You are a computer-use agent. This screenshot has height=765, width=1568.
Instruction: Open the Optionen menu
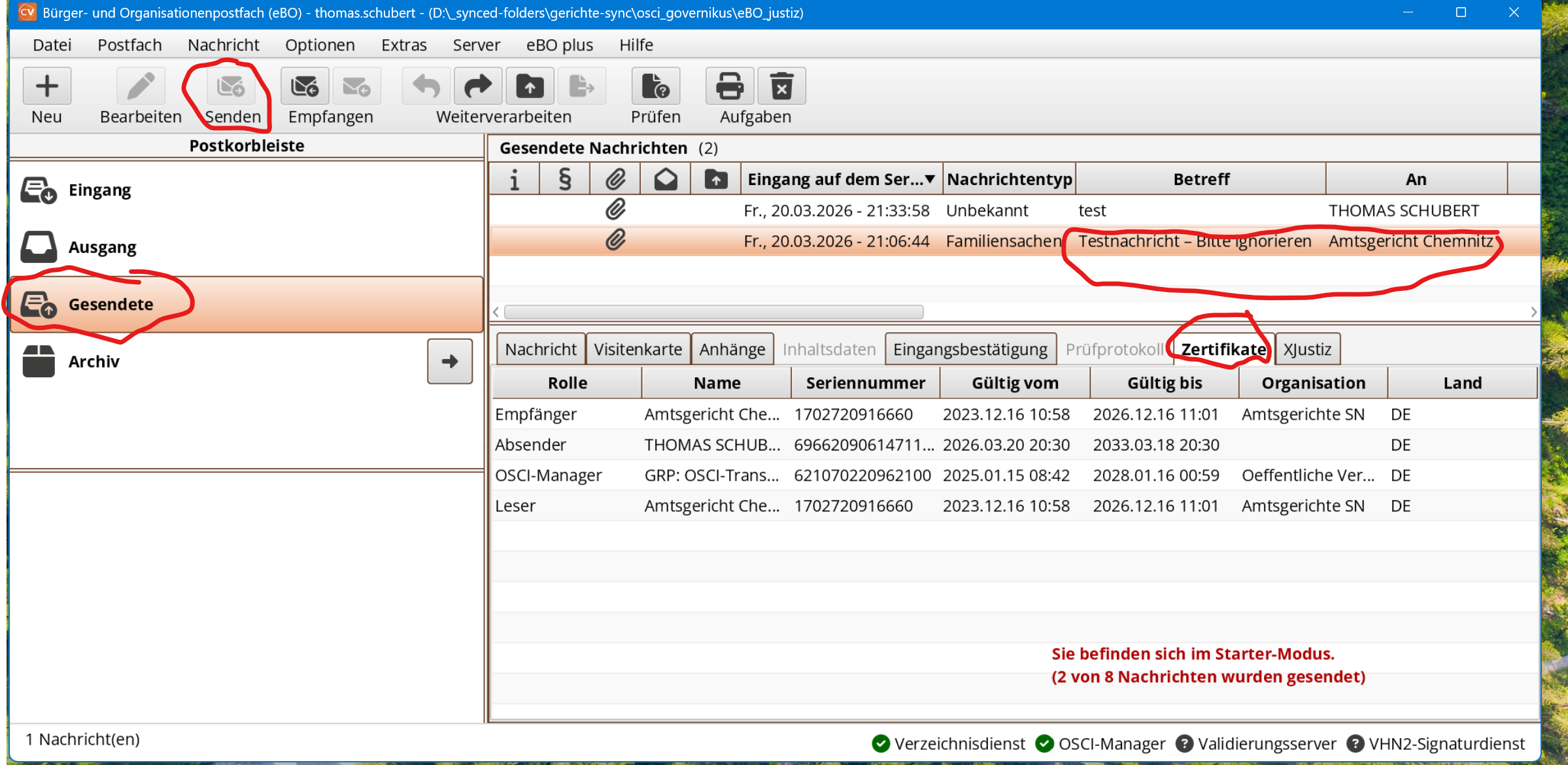point(320,44)
